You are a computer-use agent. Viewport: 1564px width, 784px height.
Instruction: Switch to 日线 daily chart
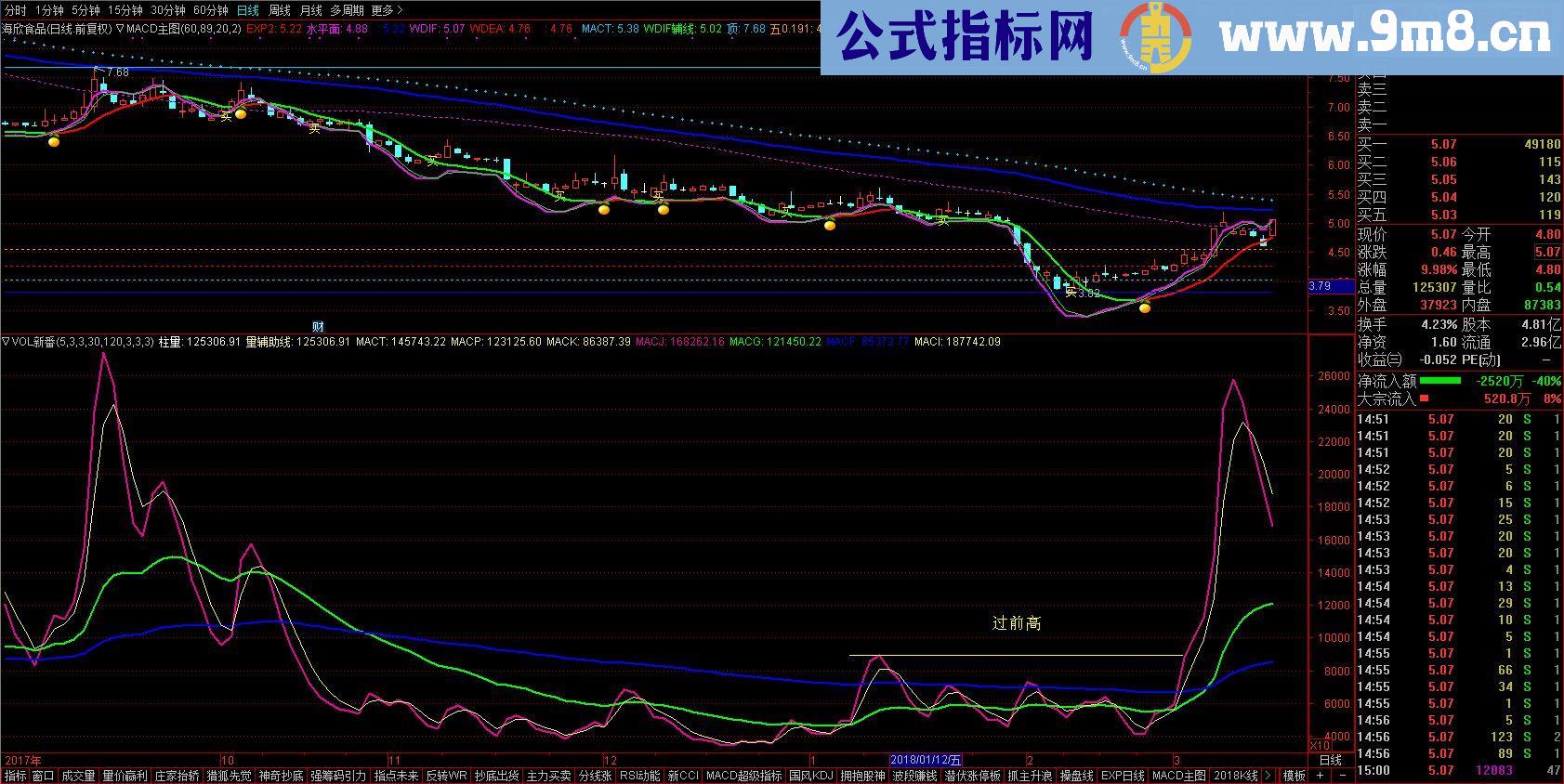pos(247,10)
